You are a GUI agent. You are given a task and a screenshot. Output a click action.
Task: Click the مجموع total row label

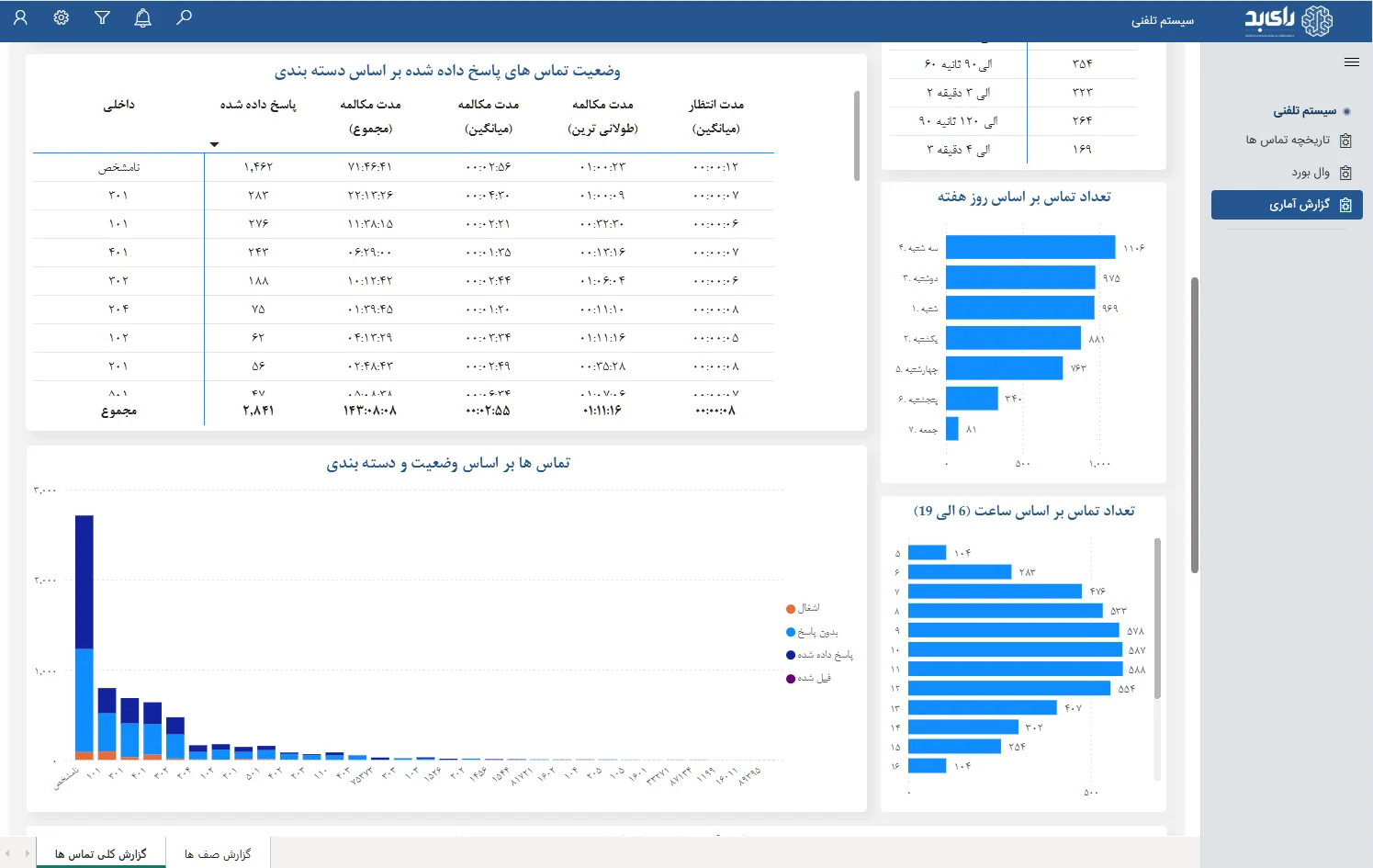[x=118, y=411]
